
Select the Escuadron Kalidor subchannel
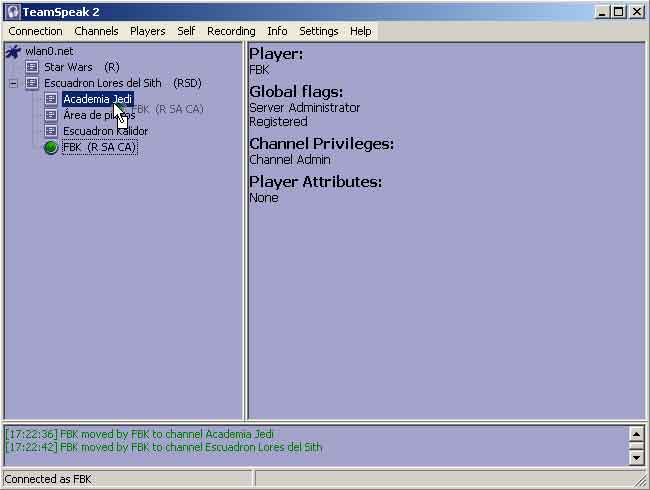(x=105, y=131)
